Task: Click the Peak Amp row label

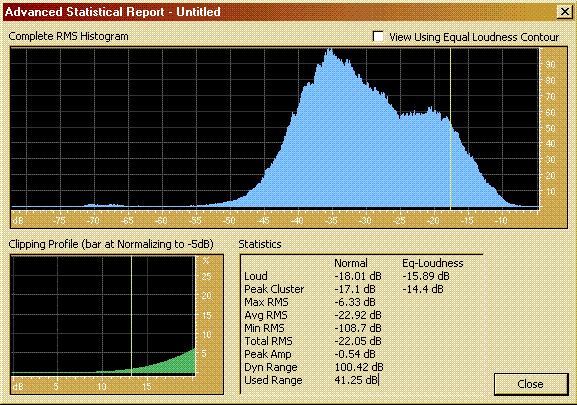Action: tap(268, 354)
